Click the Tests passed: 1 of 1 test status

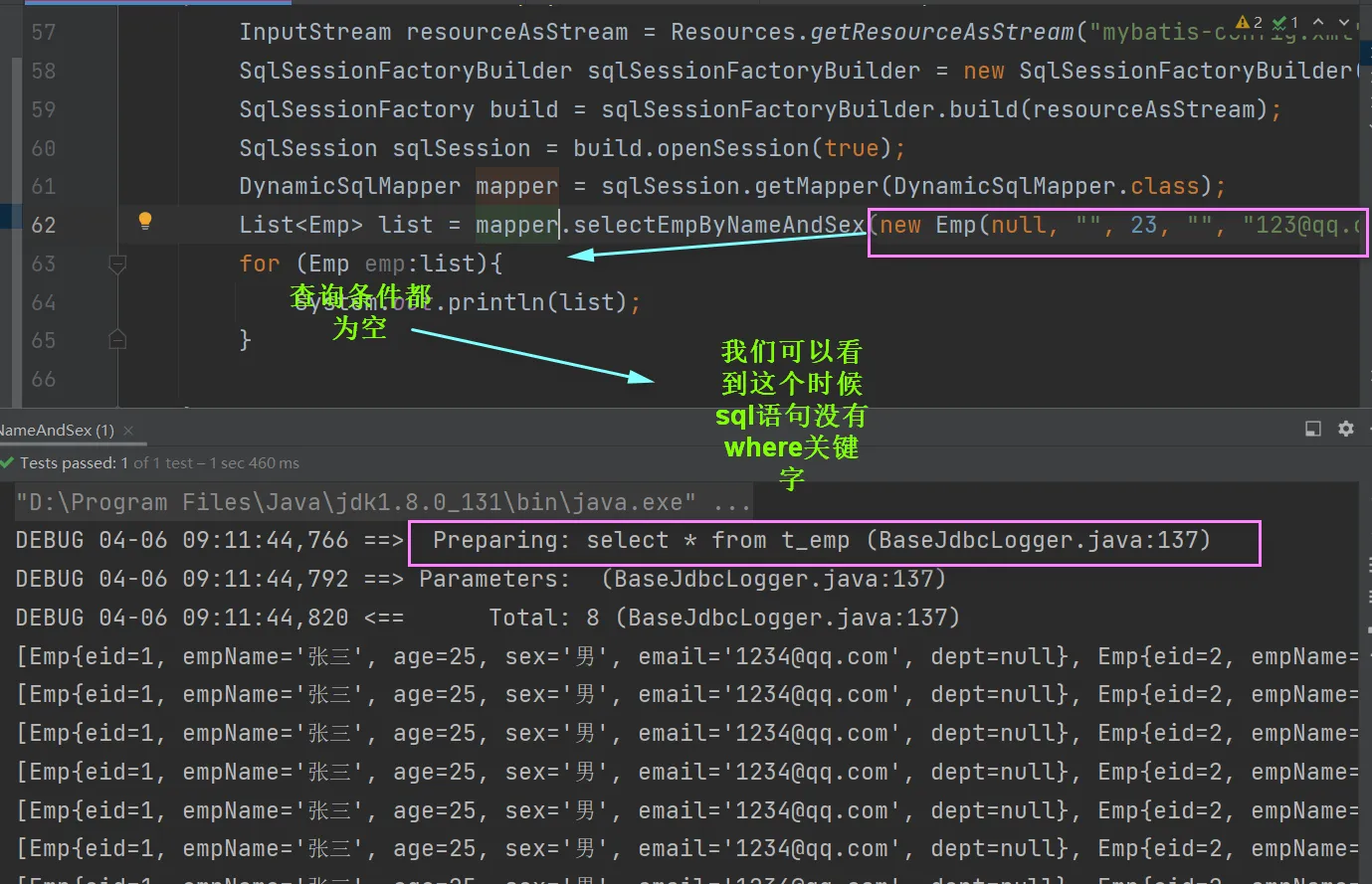[x=159, y=462]
